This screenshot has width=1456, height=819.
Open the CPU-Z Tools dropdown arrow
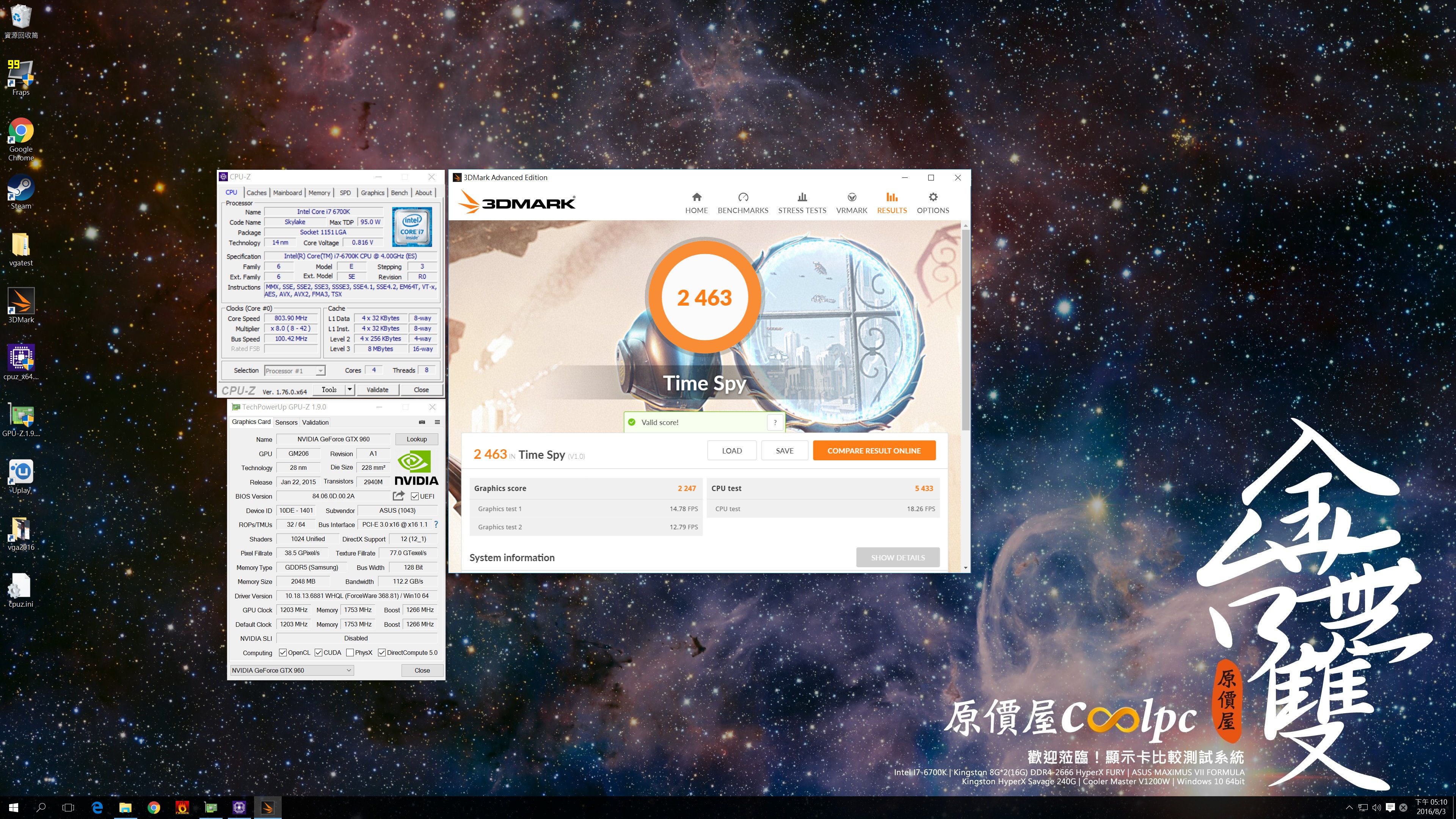tap(349, 389)
